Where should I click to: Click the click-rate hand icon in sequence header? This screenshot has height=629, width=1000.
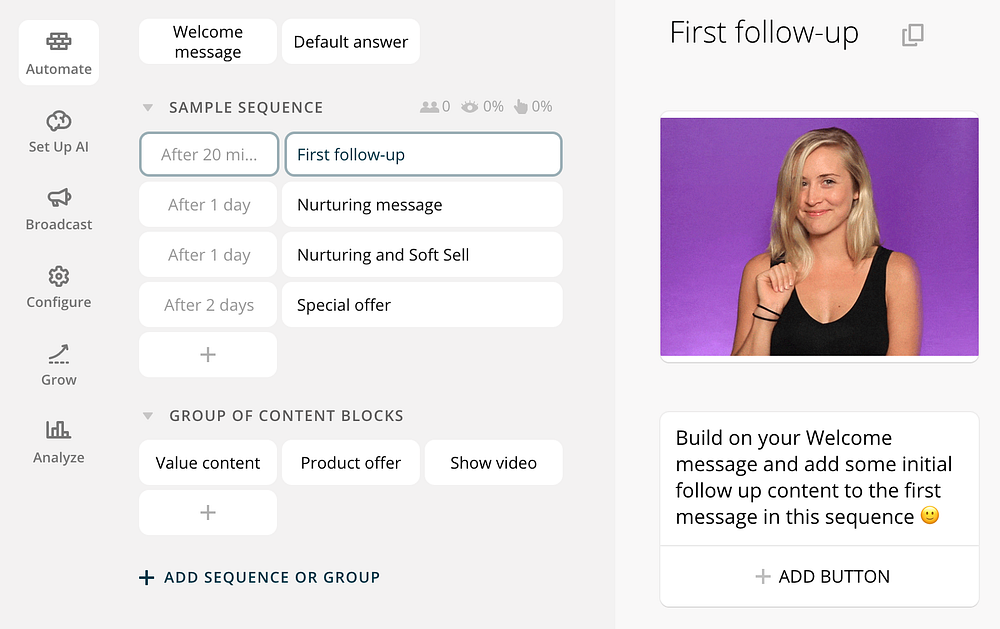[x=521, y=107]
